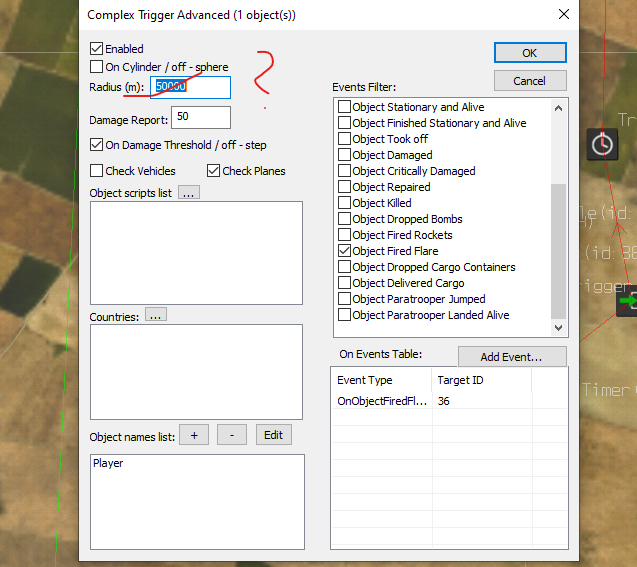Add object name with plus button

coord(194,435)
